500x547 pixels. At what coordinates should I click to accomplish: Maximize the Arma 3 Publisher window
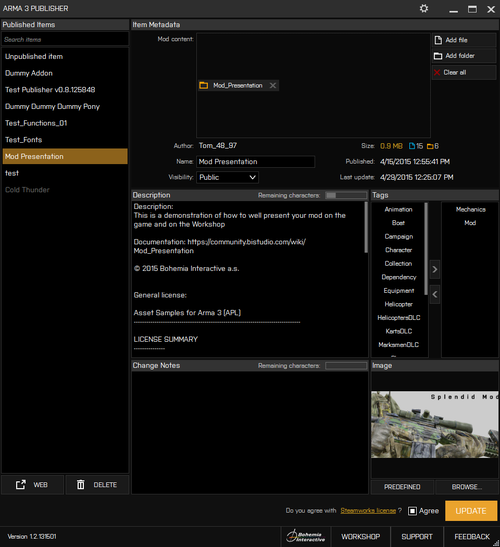coord(472,9)
